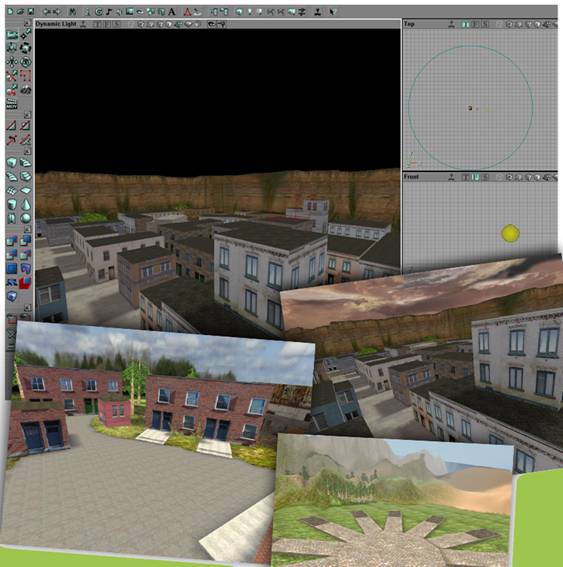Screen dimensions: 563x567
Task: Redo with the right arrow icon
Action: pyautogui.click(x=57, y=12)
